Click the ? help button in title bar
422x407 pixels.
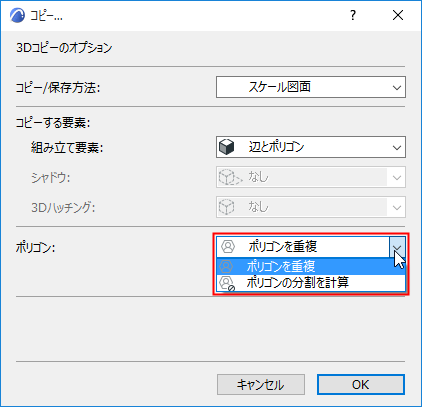(353, 15)
